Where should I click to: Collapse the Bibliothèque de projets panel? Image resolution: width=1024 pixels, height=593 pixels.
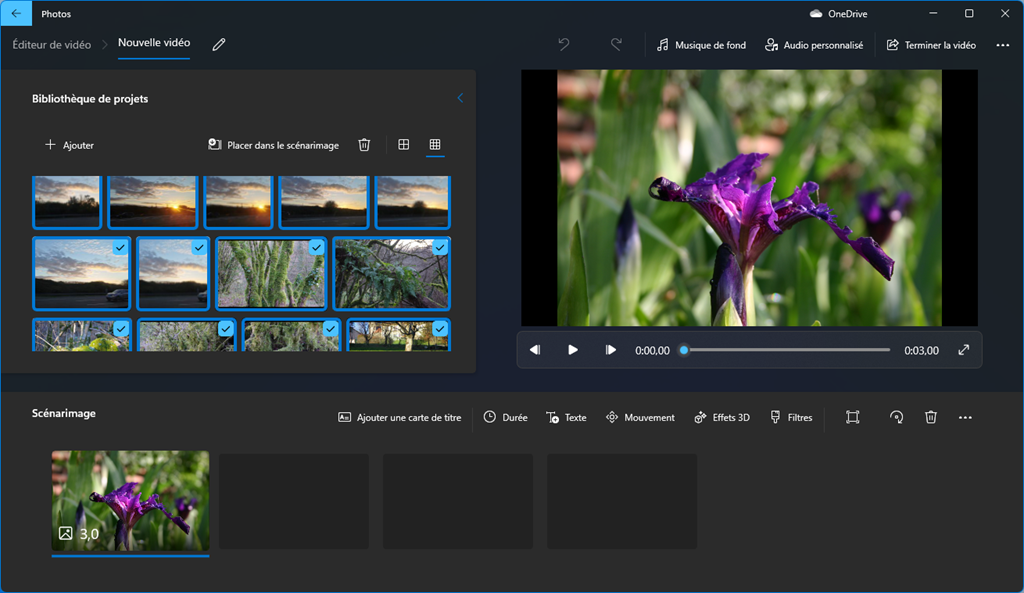point(460,98)
